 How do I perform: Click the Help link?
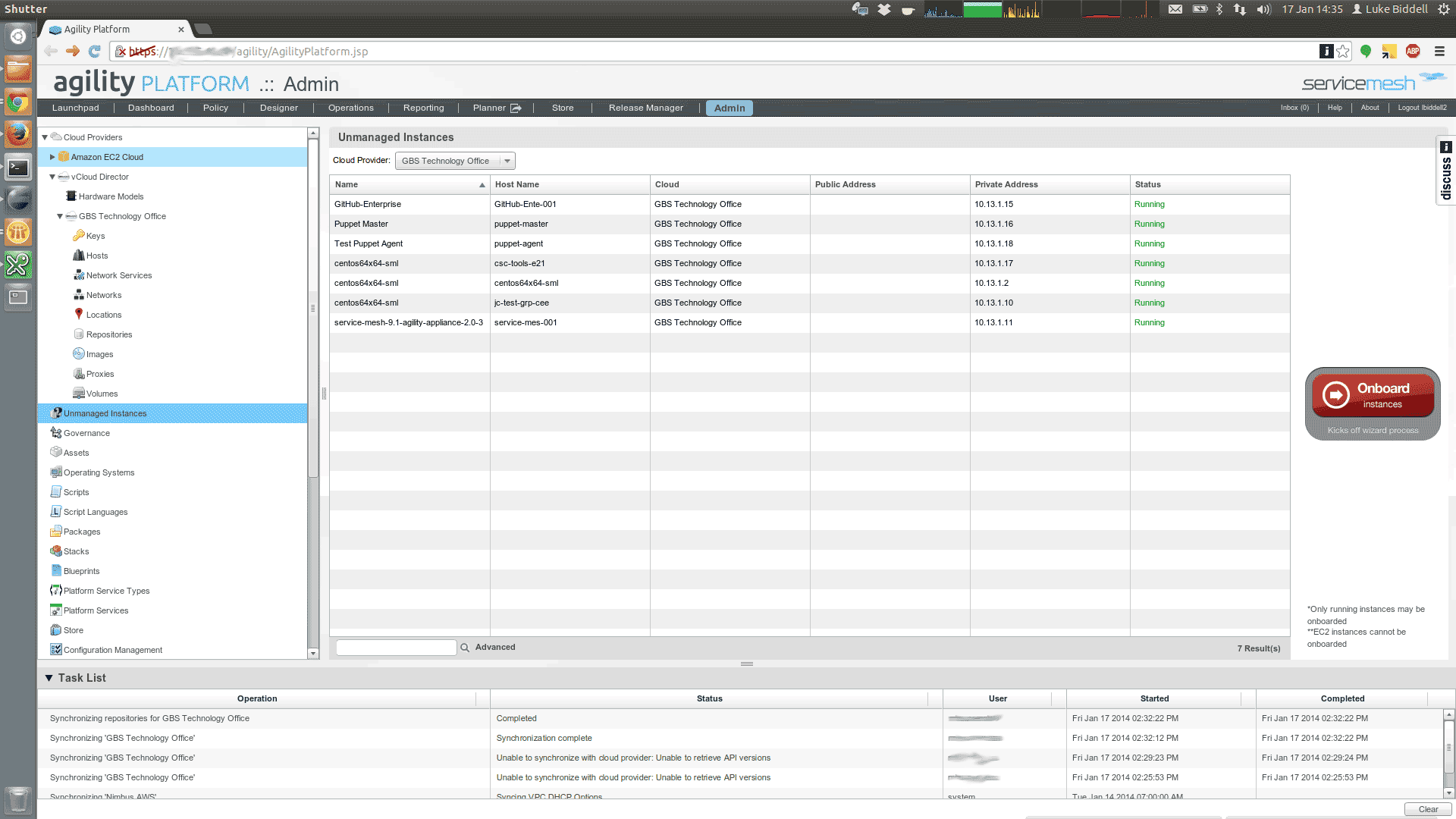point(1335,108)
